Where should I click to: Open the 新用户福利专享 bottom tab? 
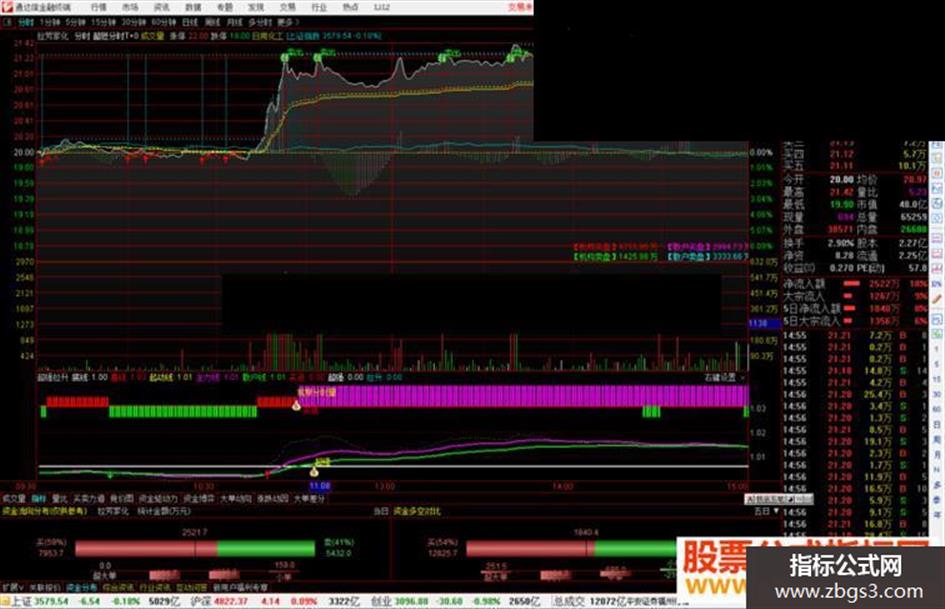click(240, 587)
